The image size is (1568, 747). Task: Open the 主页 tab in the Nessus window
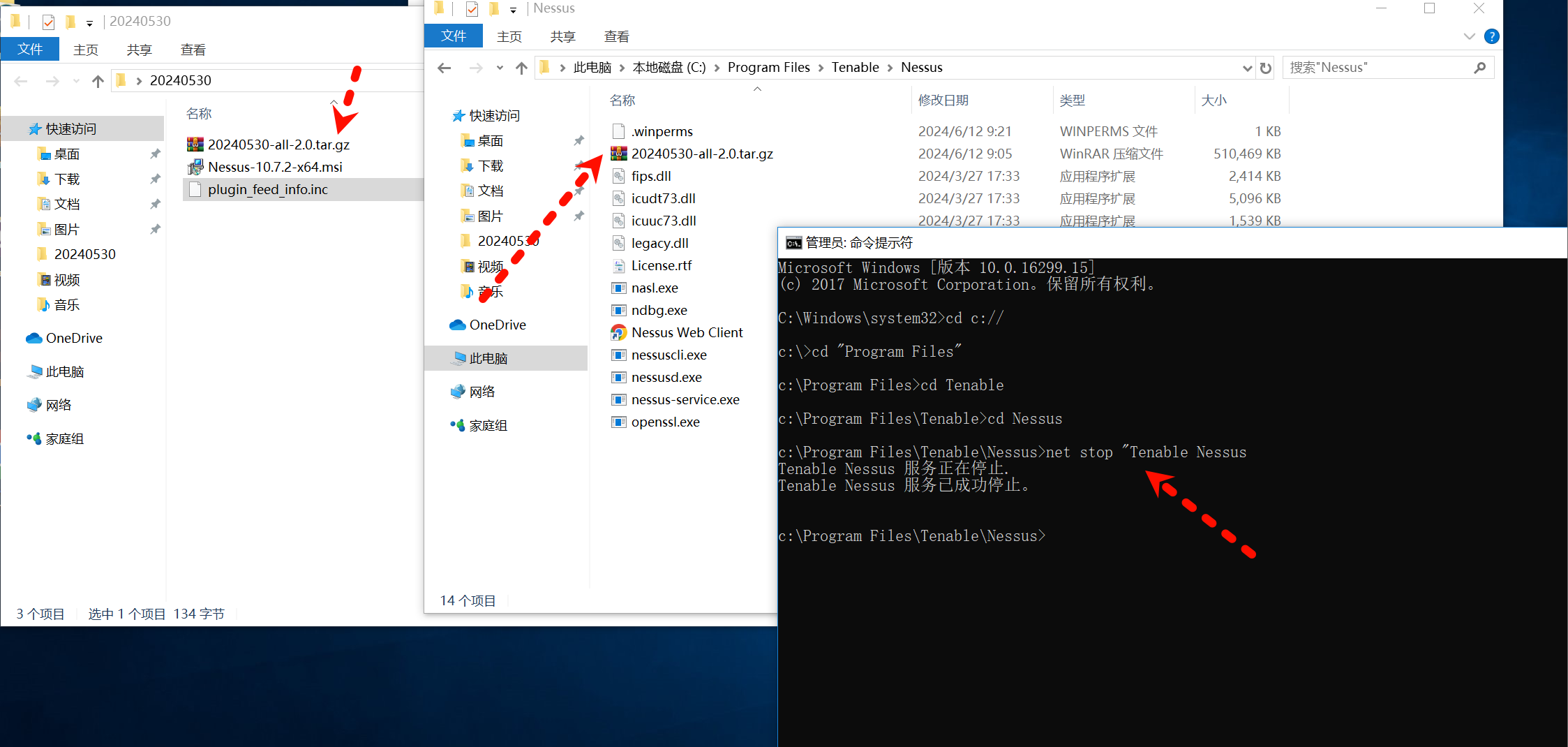coord(509,36)
